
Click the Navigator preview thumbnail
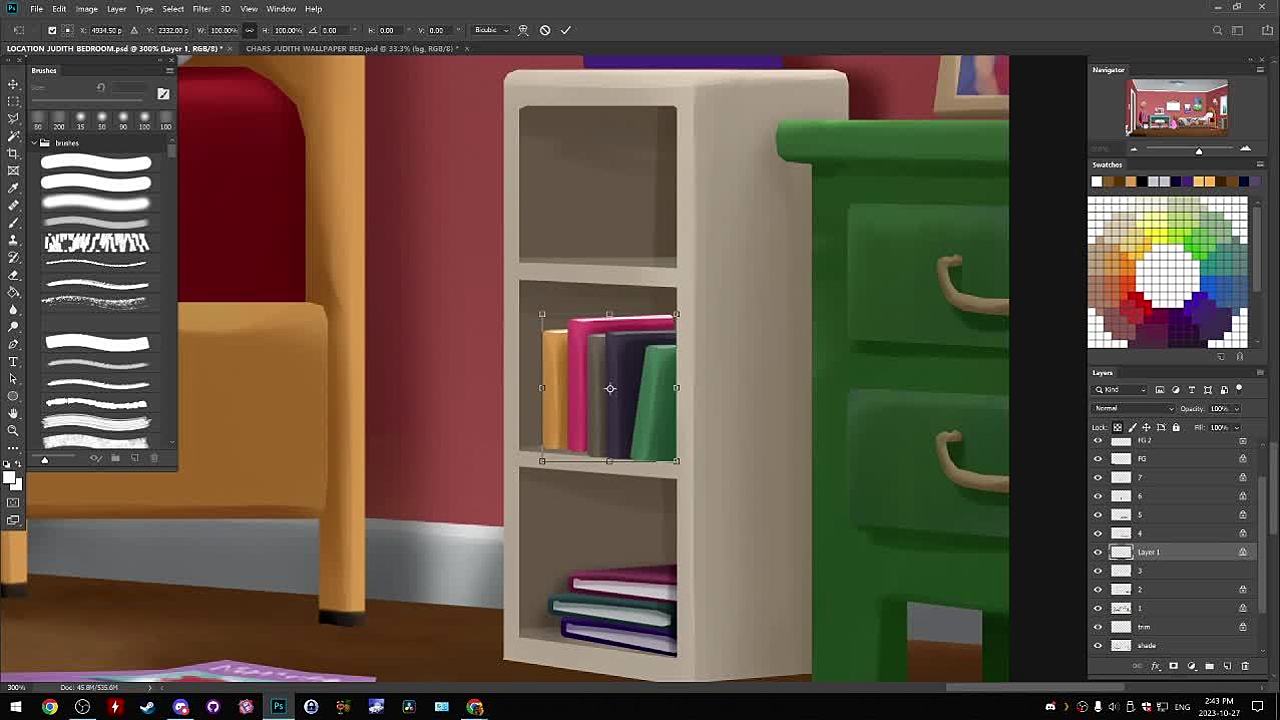pos(1177,108)
